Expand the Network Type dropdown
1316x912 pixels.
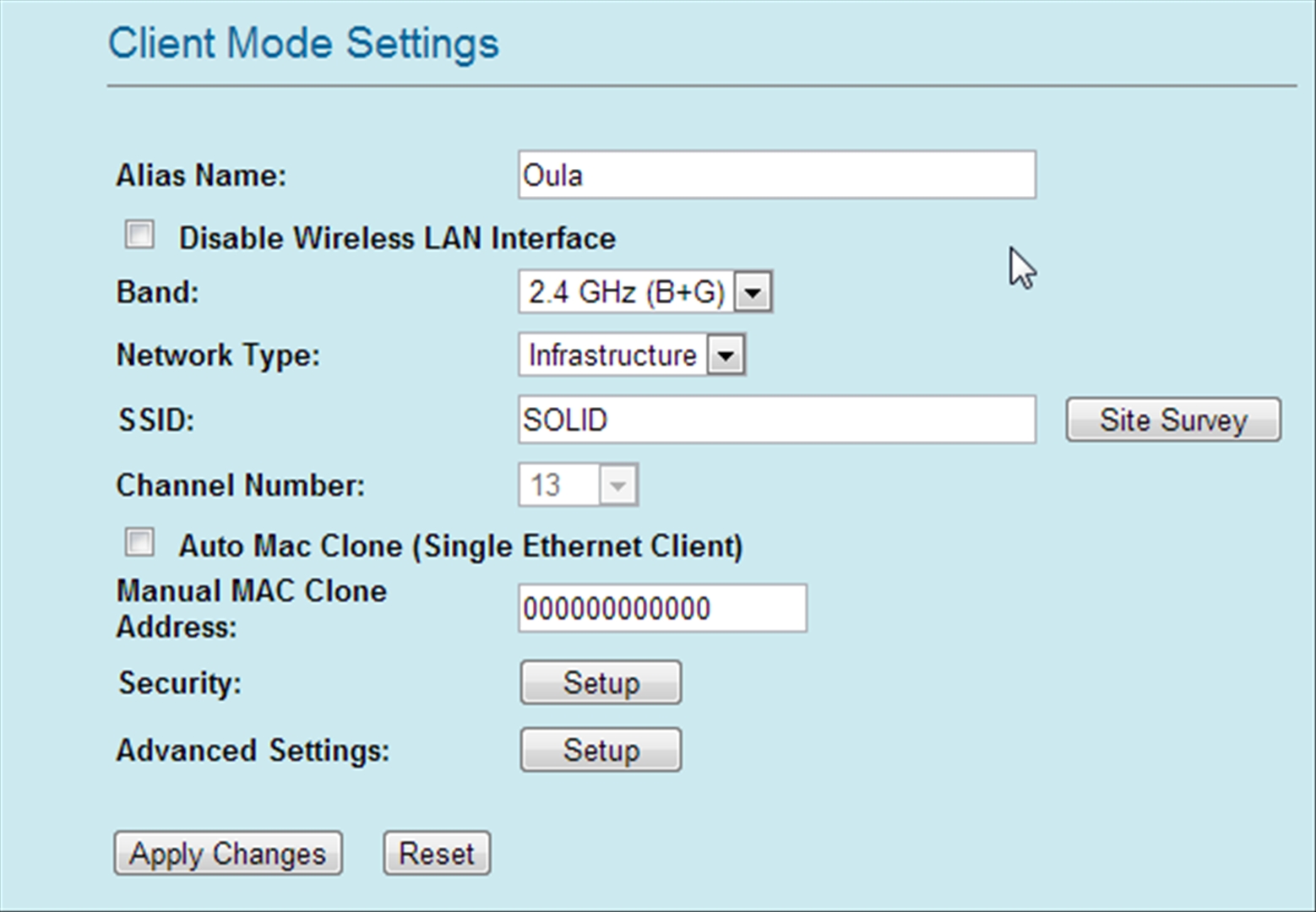point(631,355)
